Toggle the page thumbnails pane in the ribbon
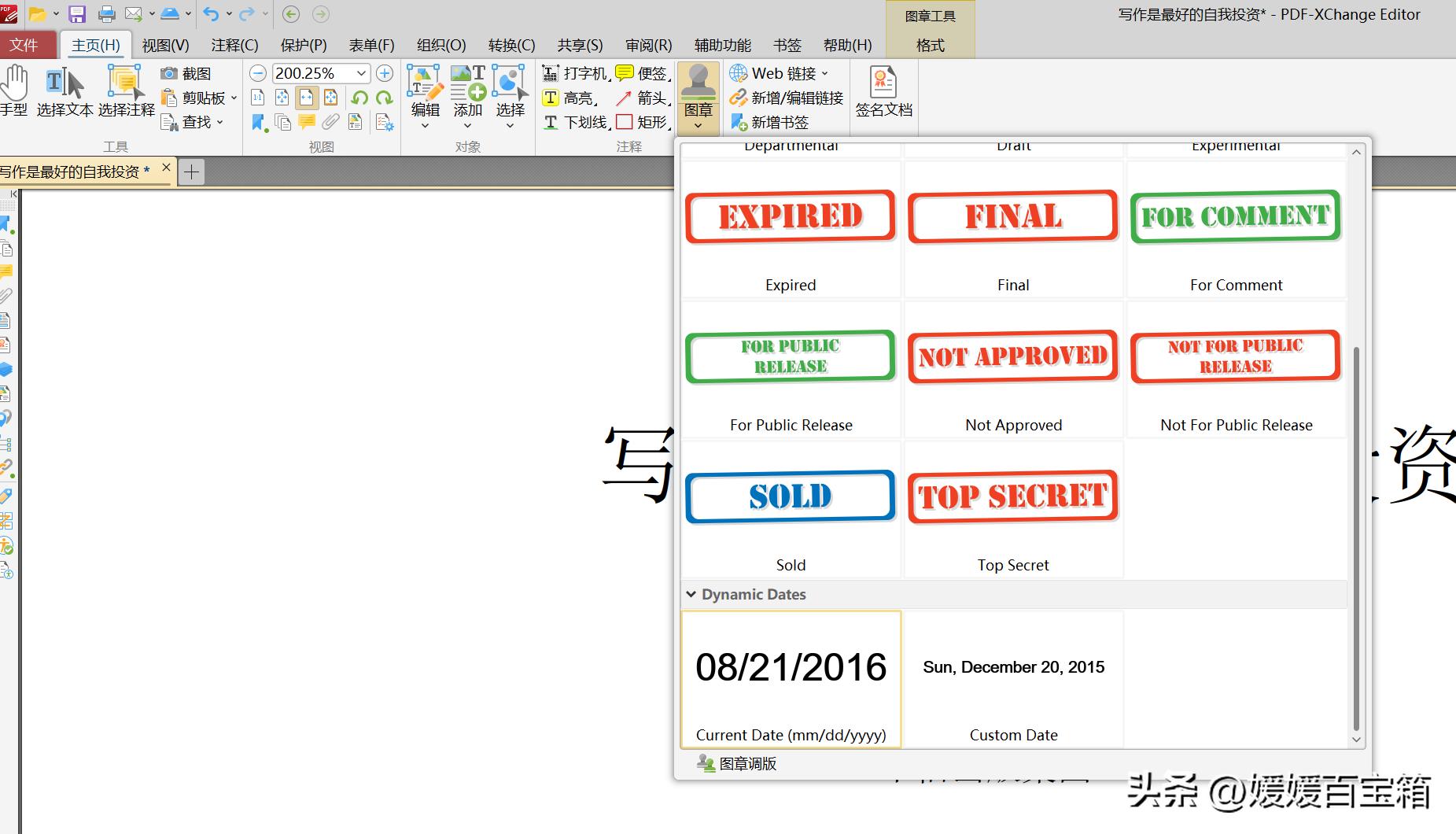Image resolution: width=1456 pixels, height=834 pixels. (x=282, y=123)
